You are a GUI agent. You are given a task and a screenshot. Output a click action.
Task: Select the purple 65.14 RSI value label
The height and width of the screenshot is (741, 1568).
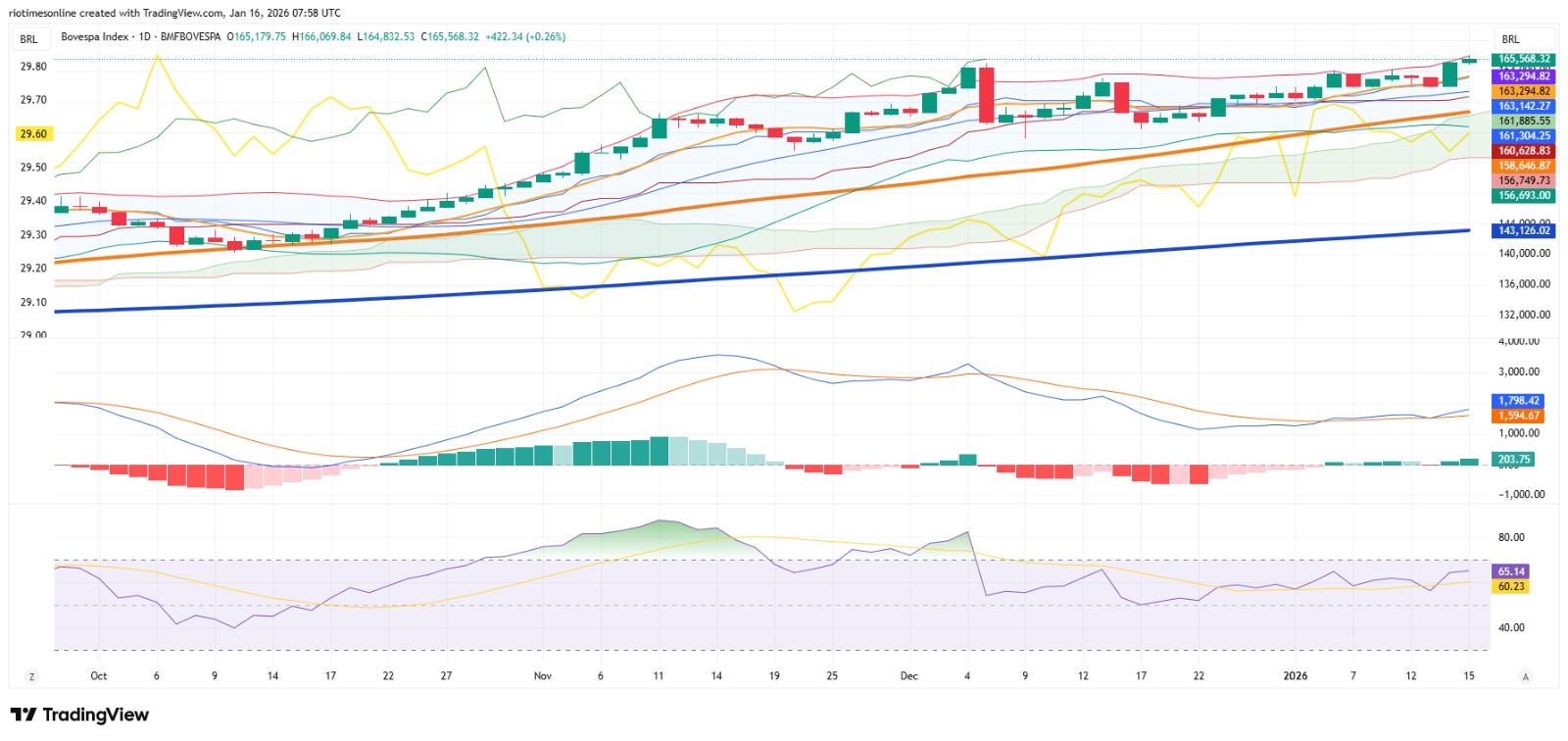pyautogui.click(x=1511, y=571)
